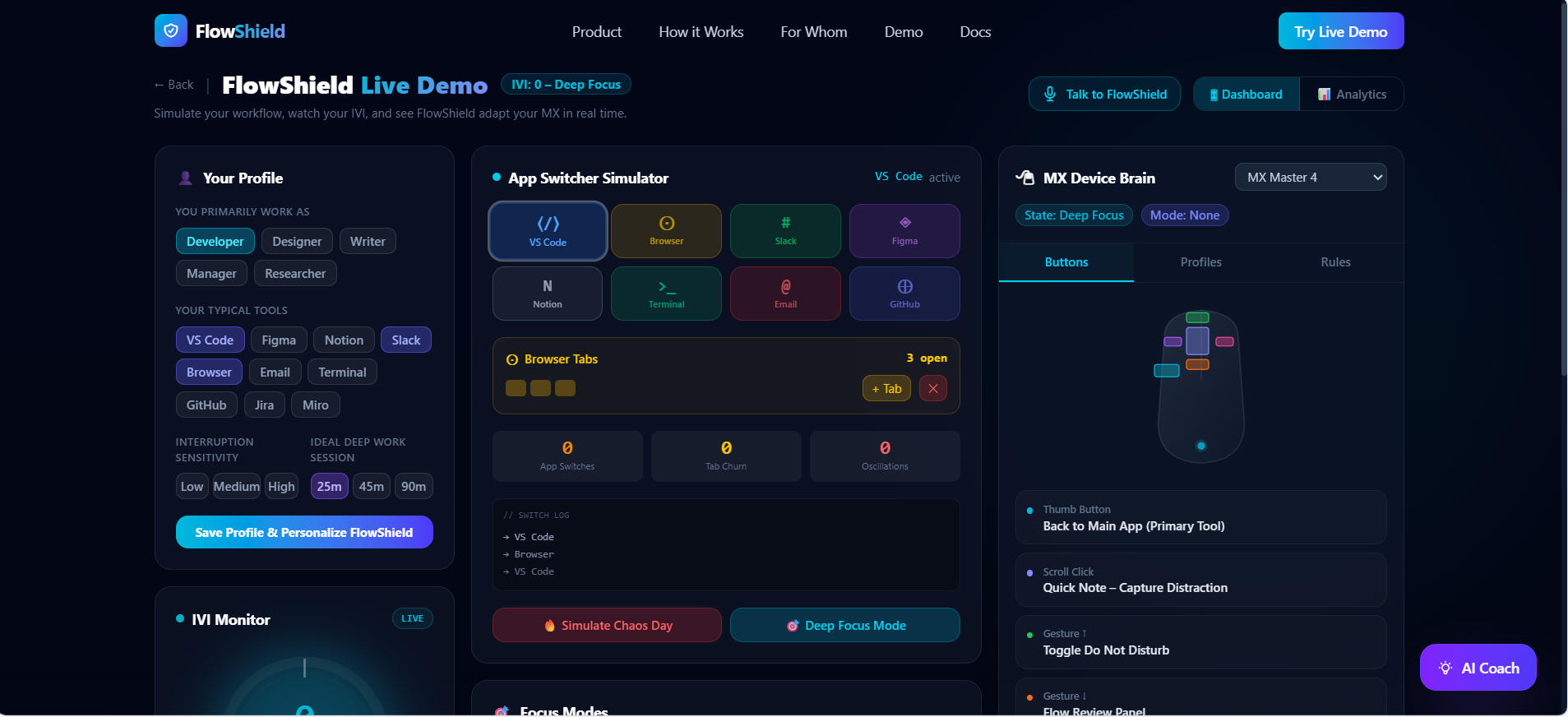
Task: Click the orange button below scroll wheel
Action: click(1197, 364)
